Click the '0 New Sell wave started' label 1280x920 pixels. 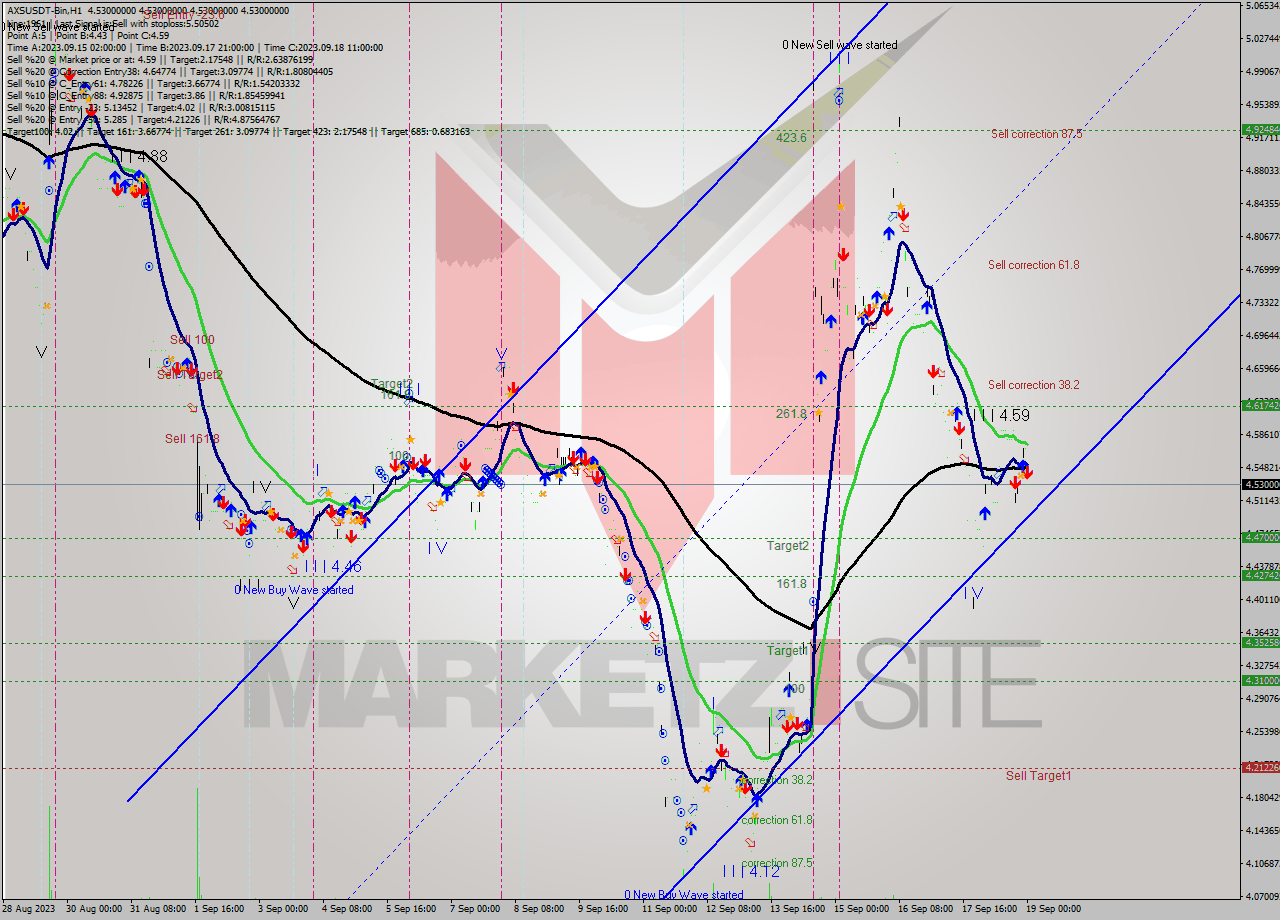point(839,45)
